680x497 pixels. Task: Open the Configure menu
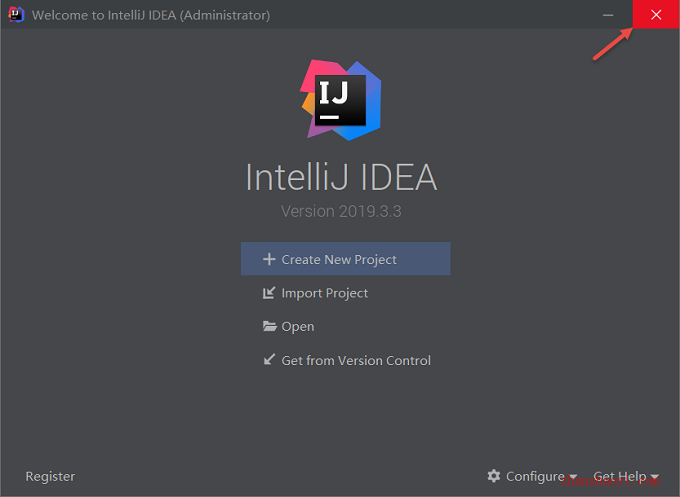tap(532, 476)
